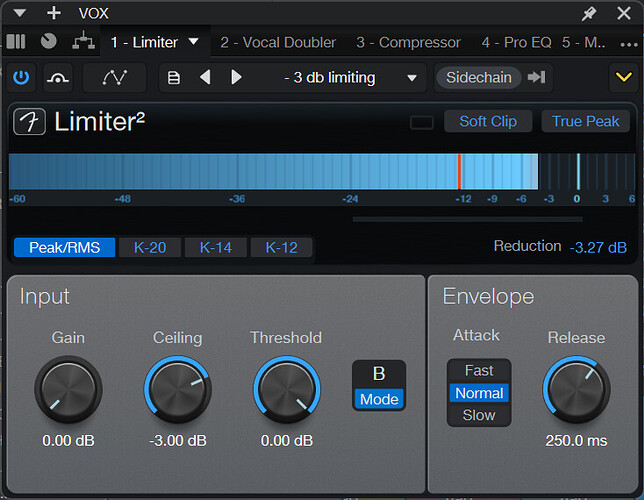Select K-12 meter mode
Screen dimensions: 644x500
click(x=281, y=247)
